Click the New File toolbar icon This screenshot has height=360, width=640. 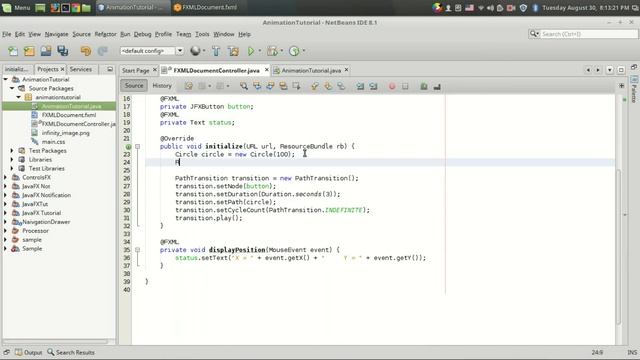[x=13, y=51]
